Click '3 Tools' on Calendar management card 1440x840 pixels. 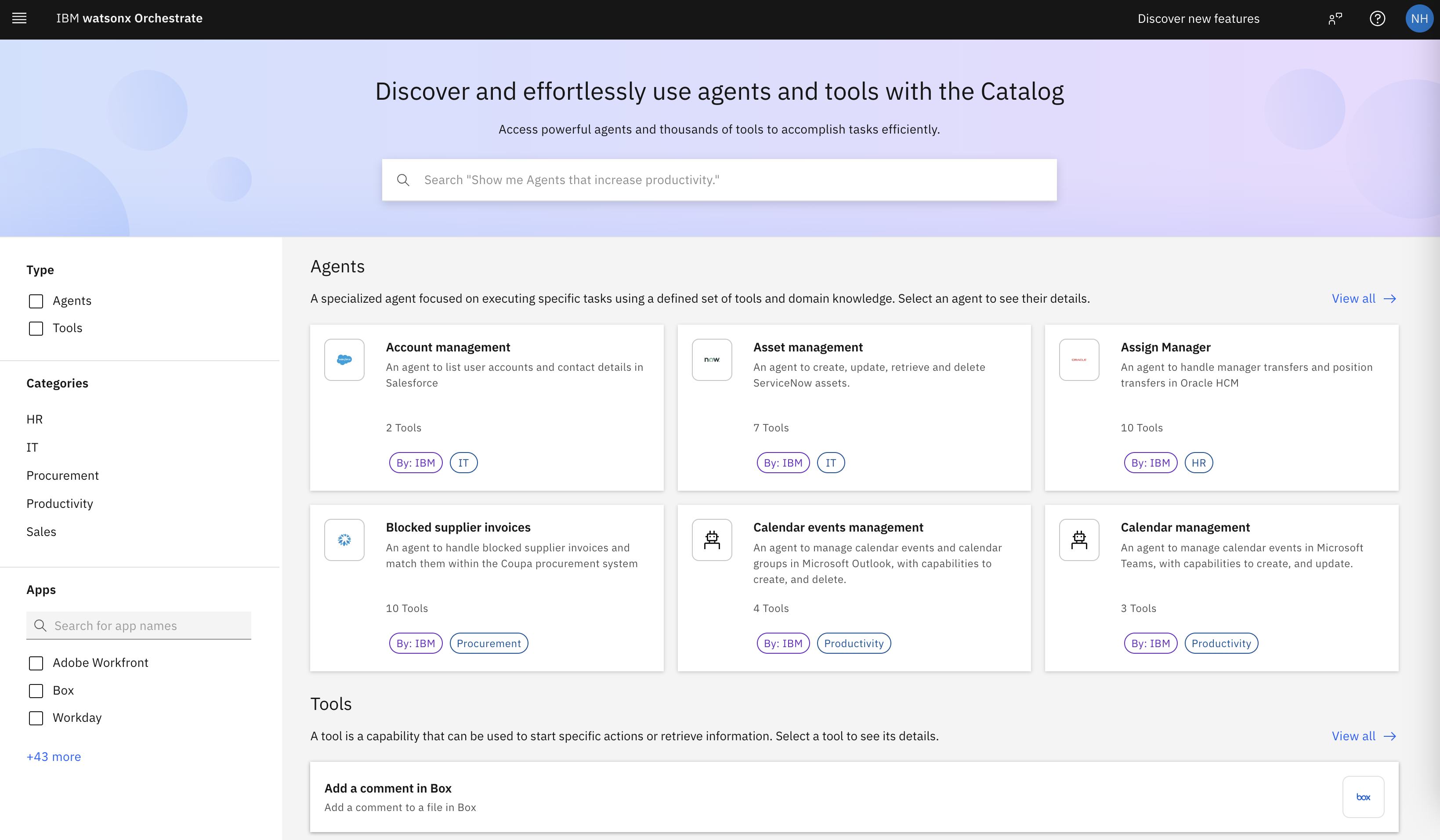click(1138, 608)
